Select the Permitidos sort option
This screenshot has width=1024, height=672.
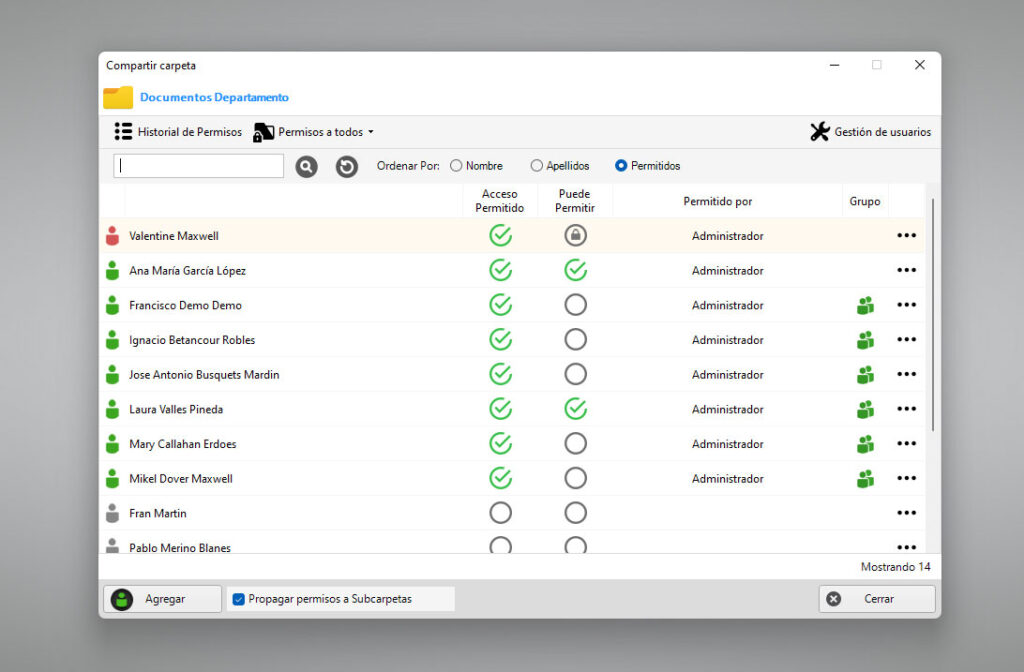[620, 166]
